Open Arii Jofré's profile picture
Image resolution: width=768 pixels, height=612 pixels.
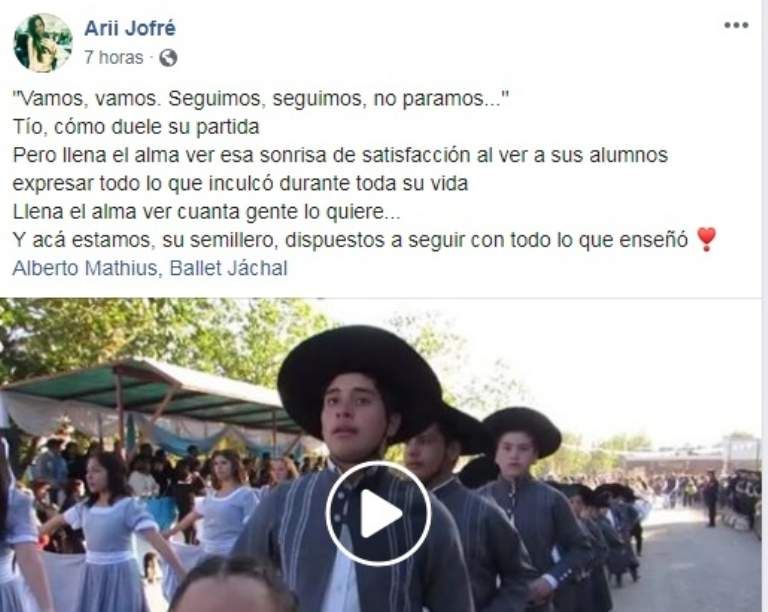pos(43,43)
